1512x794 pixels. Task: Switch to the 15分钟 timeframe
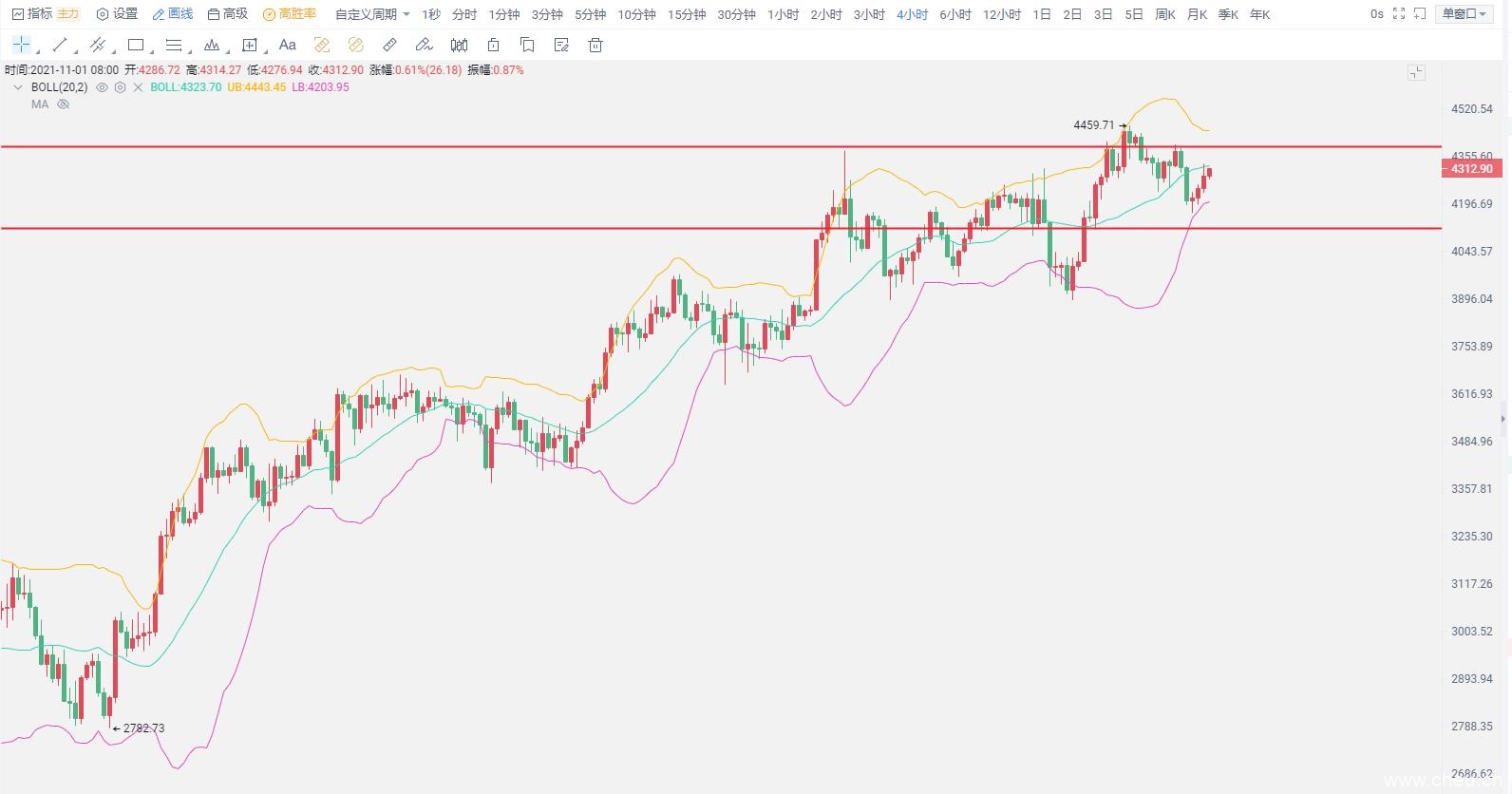687,14
